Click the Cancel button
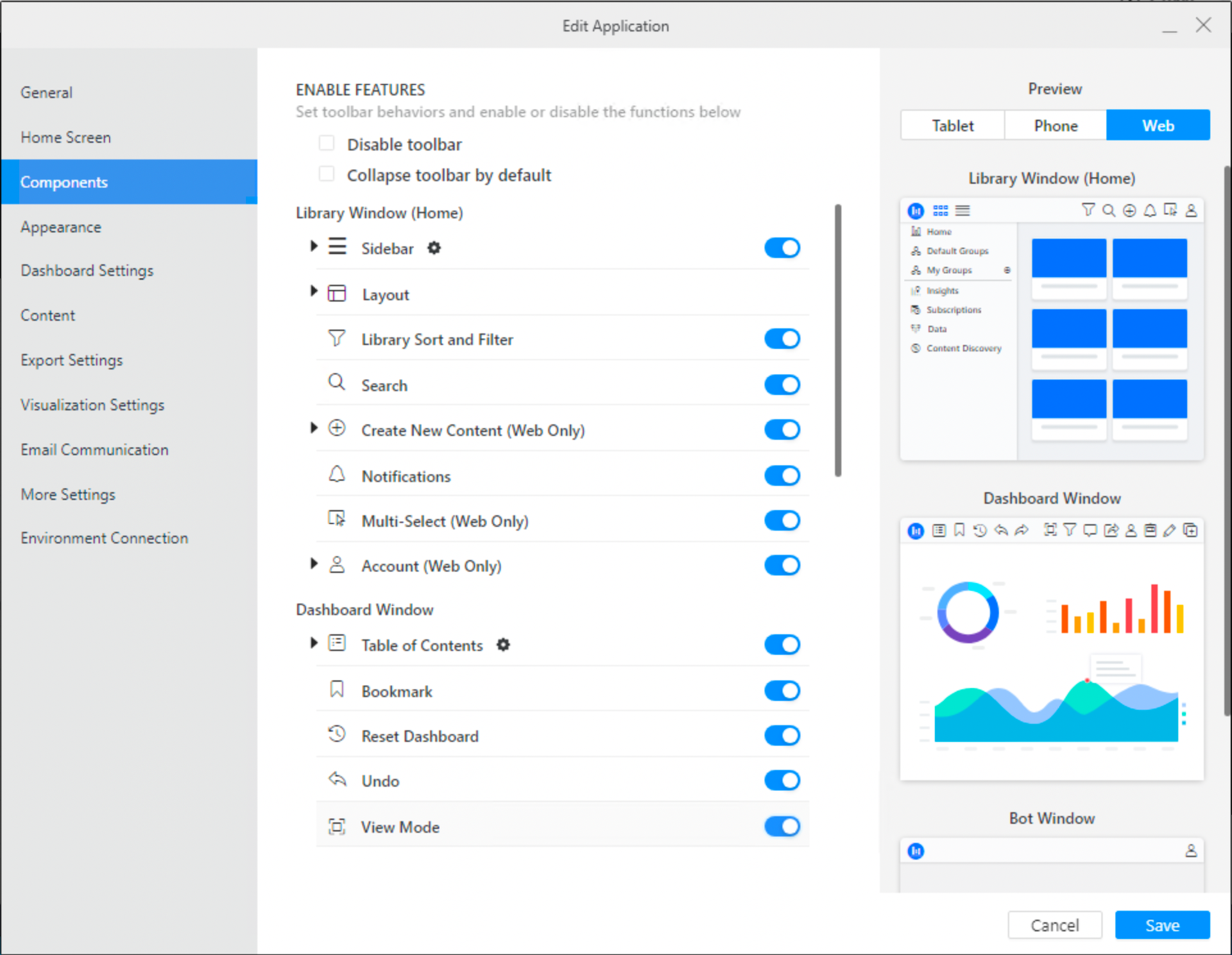This screenshot has width=1232, height=955. (1054, 925)
